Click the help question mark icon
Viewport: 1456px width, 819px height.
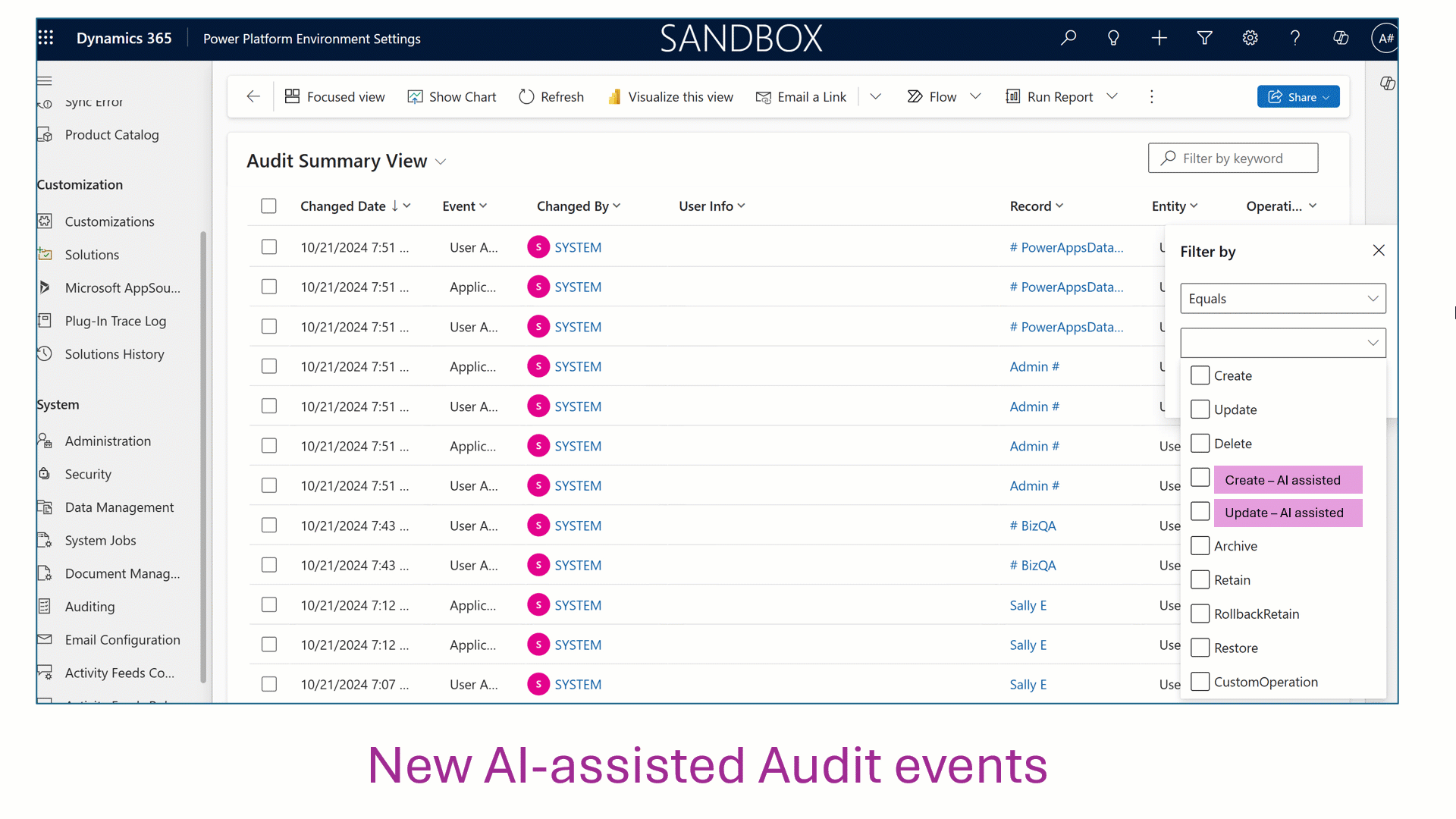point(1295,38)
